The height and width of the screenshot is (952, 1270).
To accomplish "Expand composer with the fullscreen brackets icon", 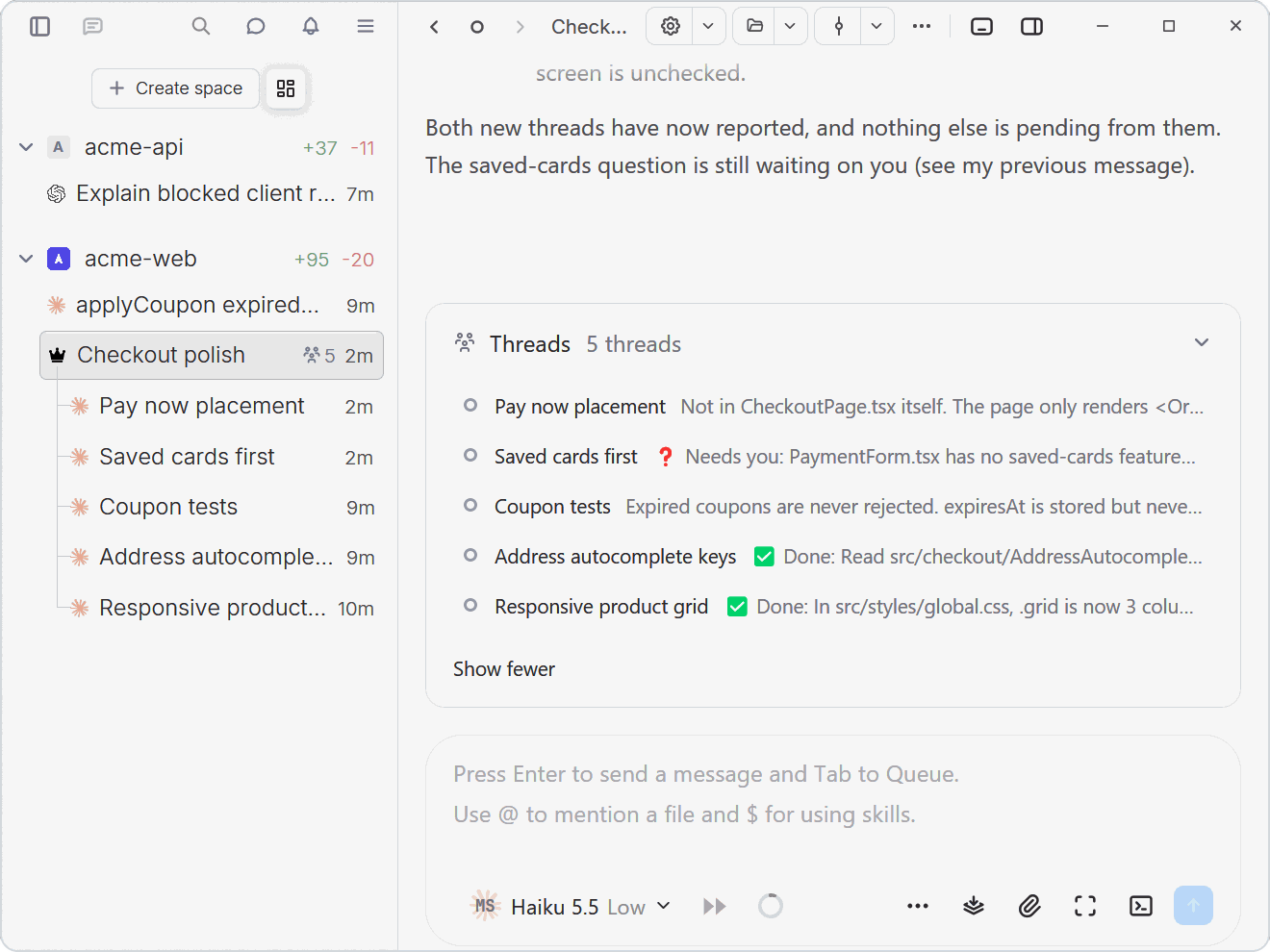I will point(1085,906).
